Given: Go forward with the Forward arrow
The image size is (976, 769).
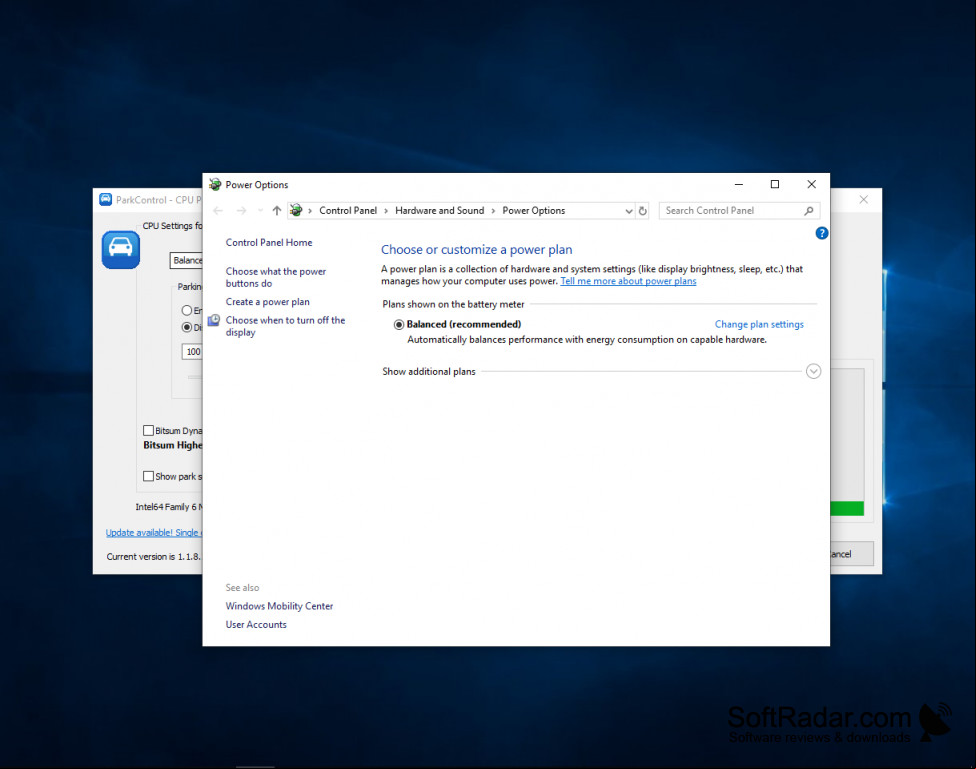Looking at the screenshot, I should pos(242,210).
